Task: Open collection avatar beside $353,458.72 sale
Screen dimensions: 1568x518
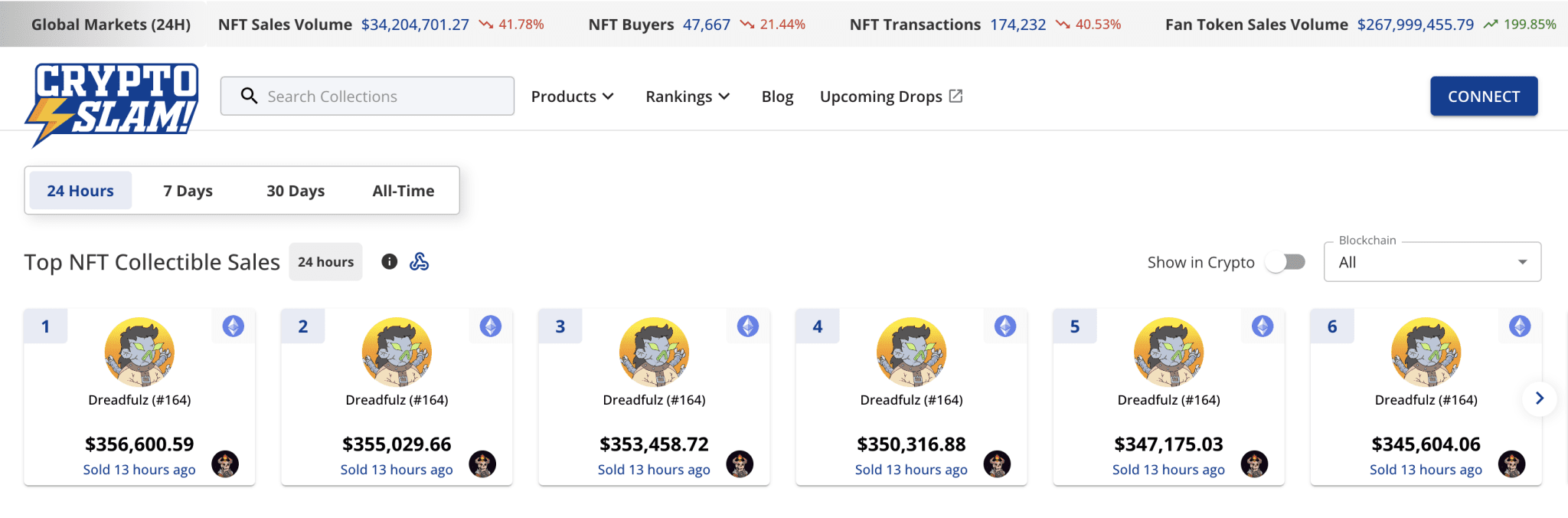Action: 740,464
